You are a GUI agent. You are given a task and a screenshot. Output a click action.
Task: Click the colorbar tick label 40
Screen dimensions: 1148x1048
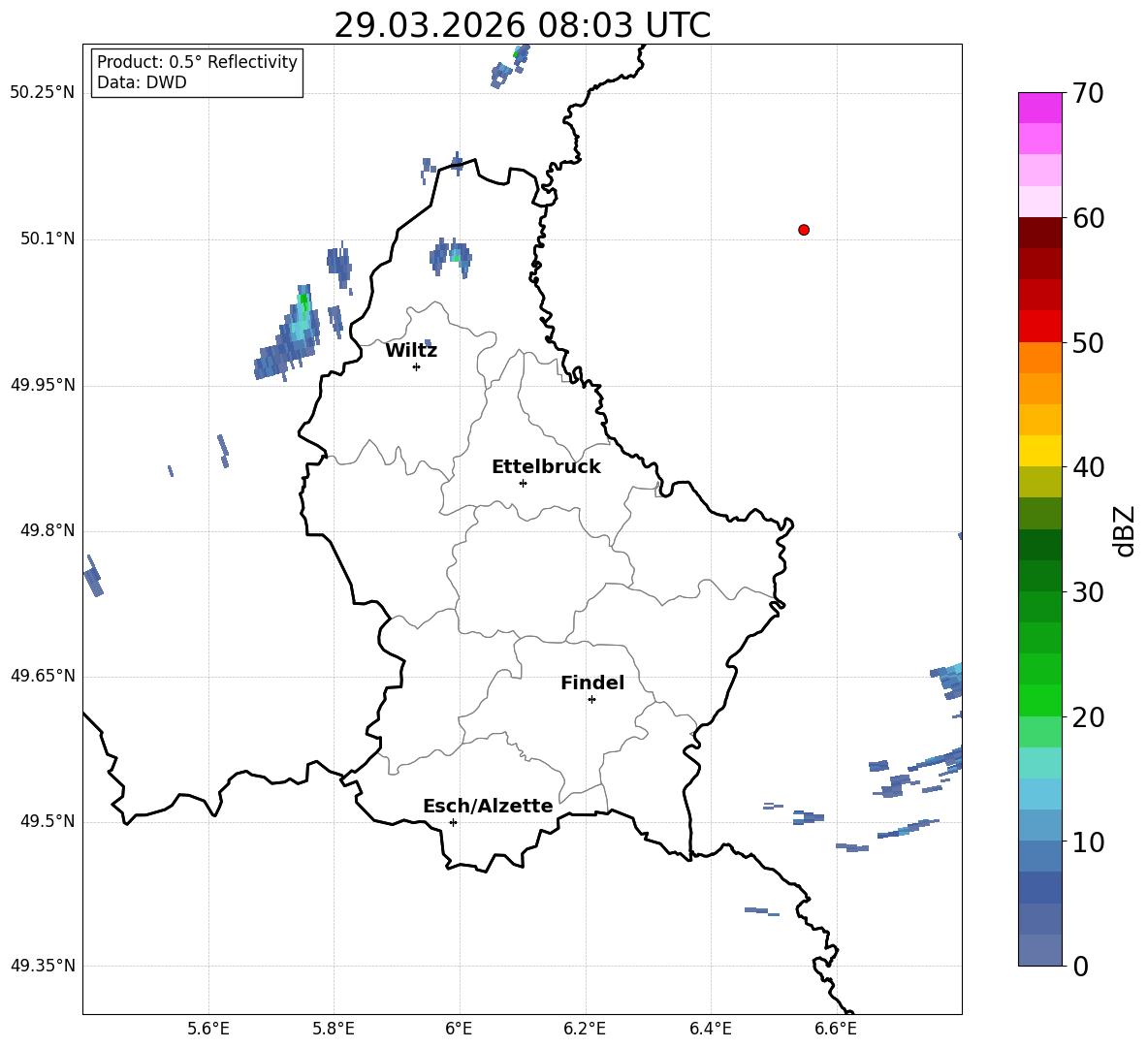(x=1088, y=467)
